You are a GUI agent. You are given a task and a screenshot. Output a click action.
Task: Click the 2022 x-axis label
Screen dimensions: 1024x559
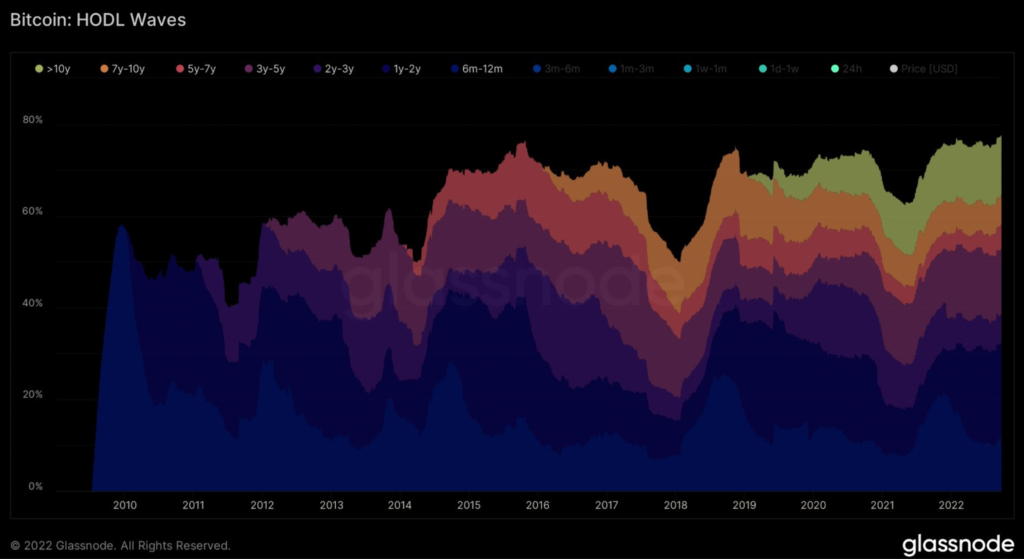click(950, 505)
